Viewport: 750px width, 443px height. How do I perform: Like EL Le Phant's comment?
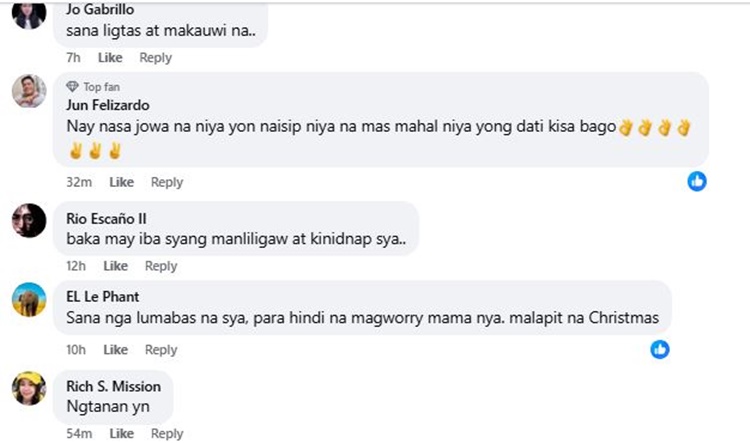116,350
